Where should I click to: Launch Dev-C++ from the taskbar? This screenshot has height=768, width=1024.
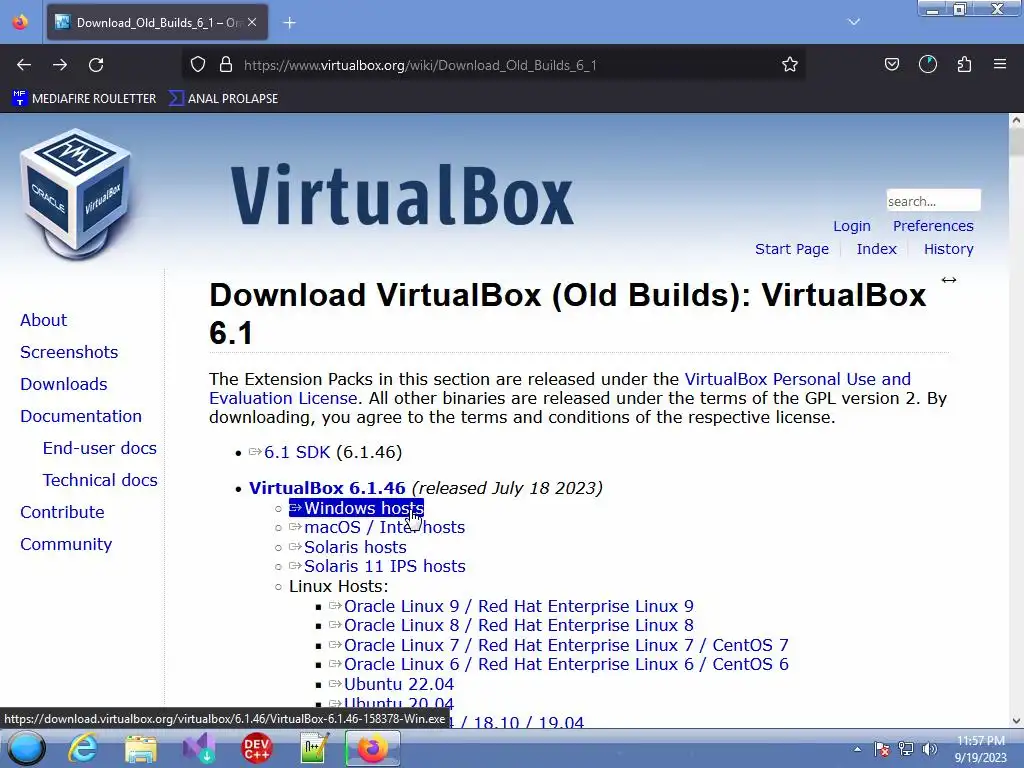[256, 748]
